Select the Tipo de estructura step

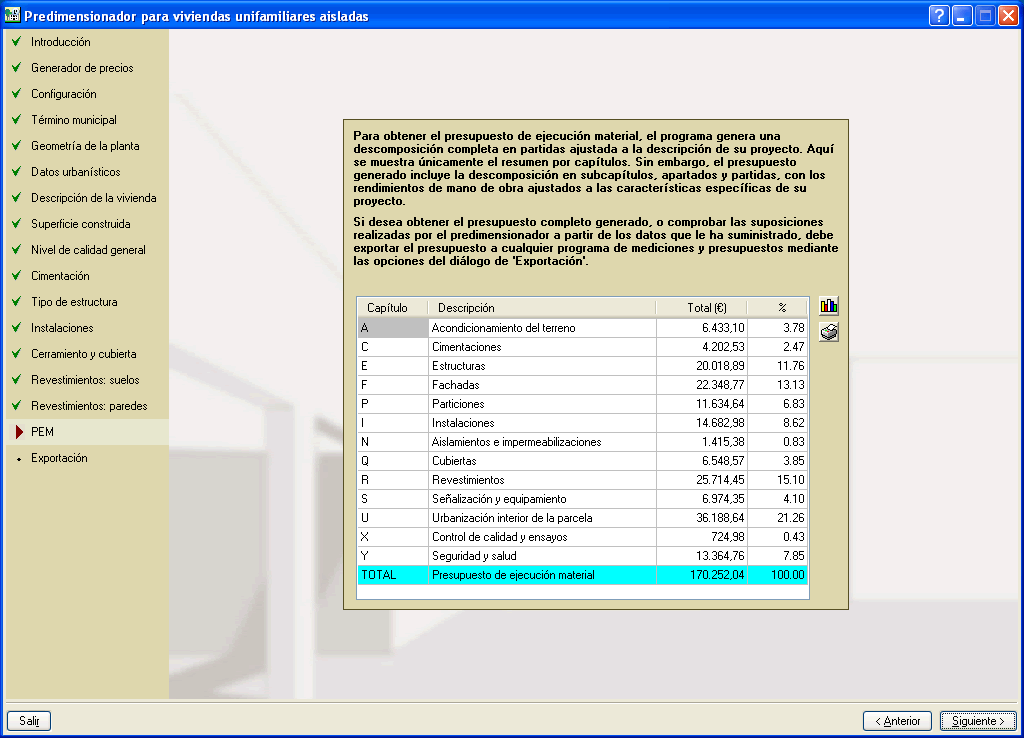click(x=74, y=302)
